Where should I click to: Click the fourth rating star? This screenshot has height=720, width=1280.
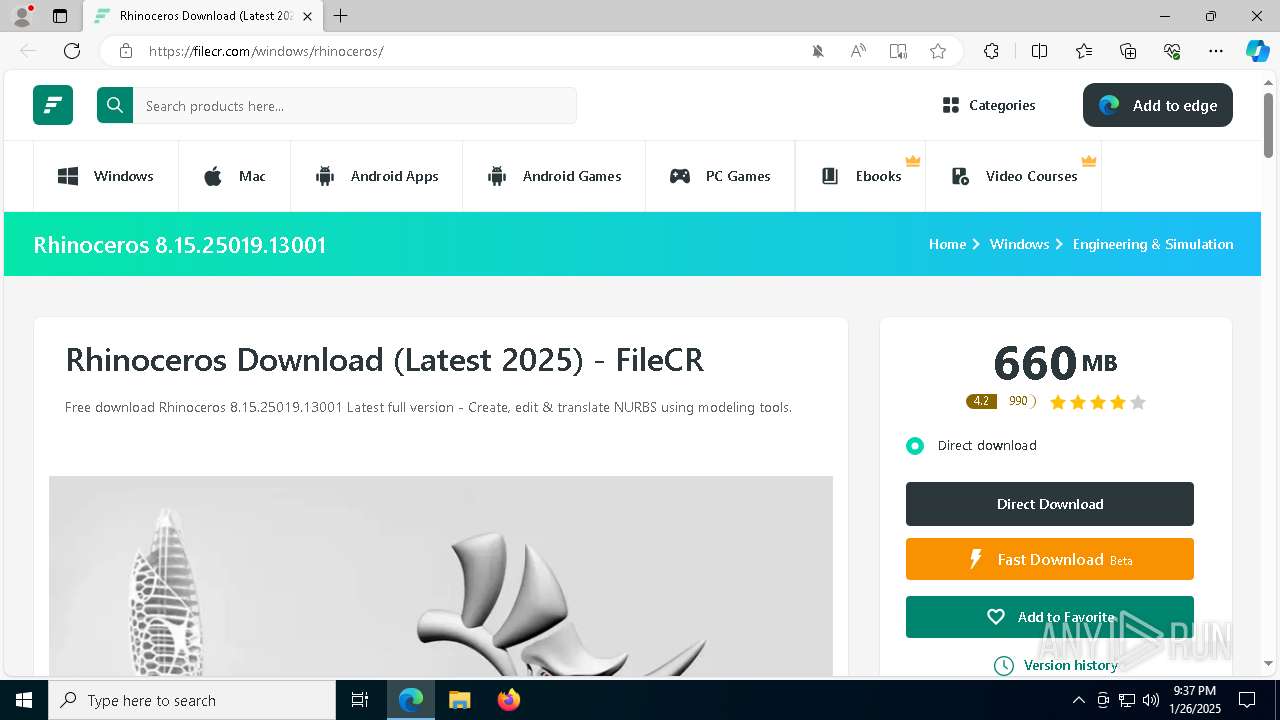(1118, 402)
